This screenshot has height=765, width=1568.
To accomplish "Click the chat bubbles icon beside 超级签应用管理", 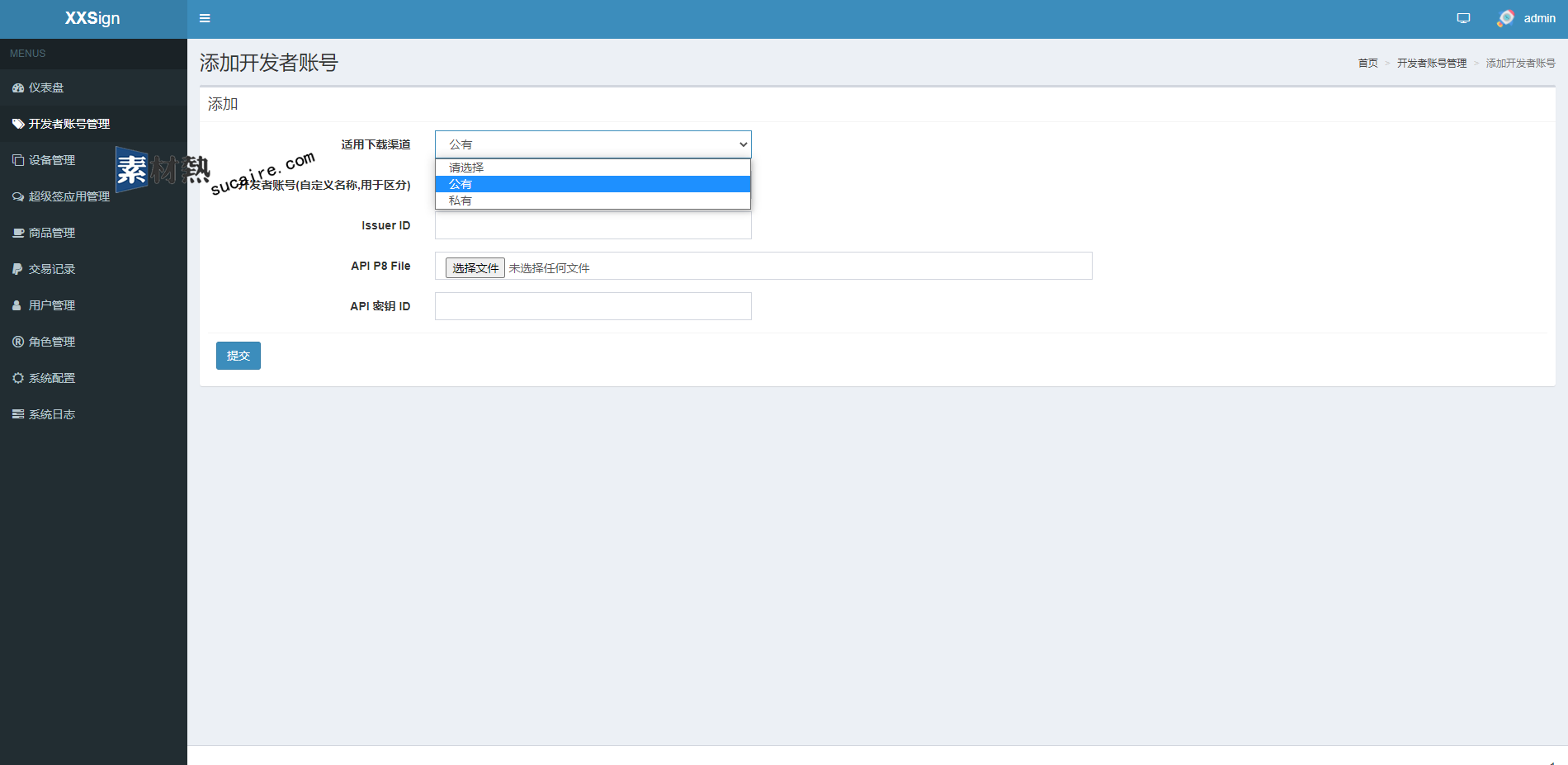I will (x=18, y=196).
